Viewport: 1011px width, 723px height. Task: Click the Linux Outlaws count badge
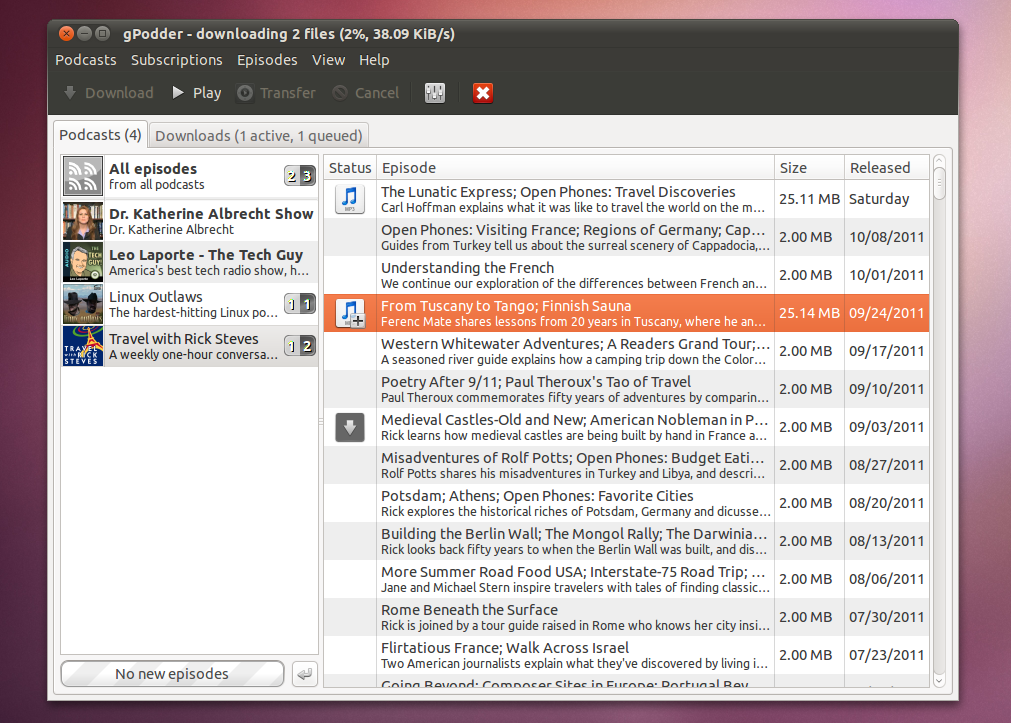300,304
